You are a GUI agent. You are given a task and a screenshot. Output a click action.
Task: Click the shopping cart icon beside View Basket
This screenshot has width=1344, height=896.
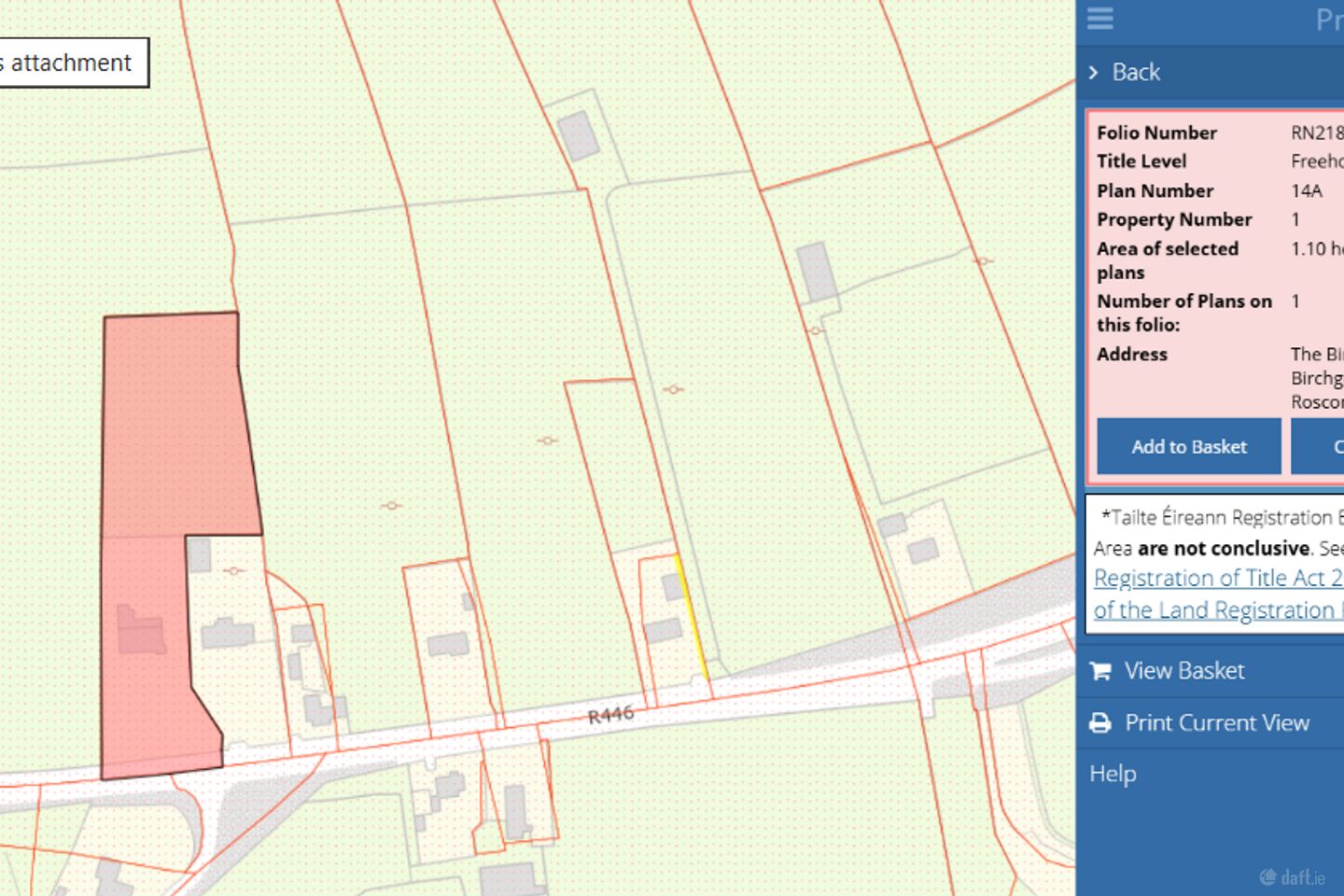tap(1100, 670)
